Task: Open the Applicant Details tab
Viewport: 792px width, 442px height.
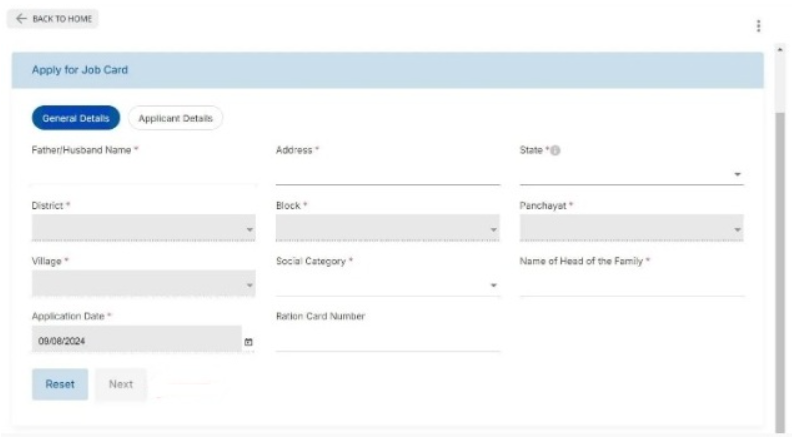Action: click(176, 118)
